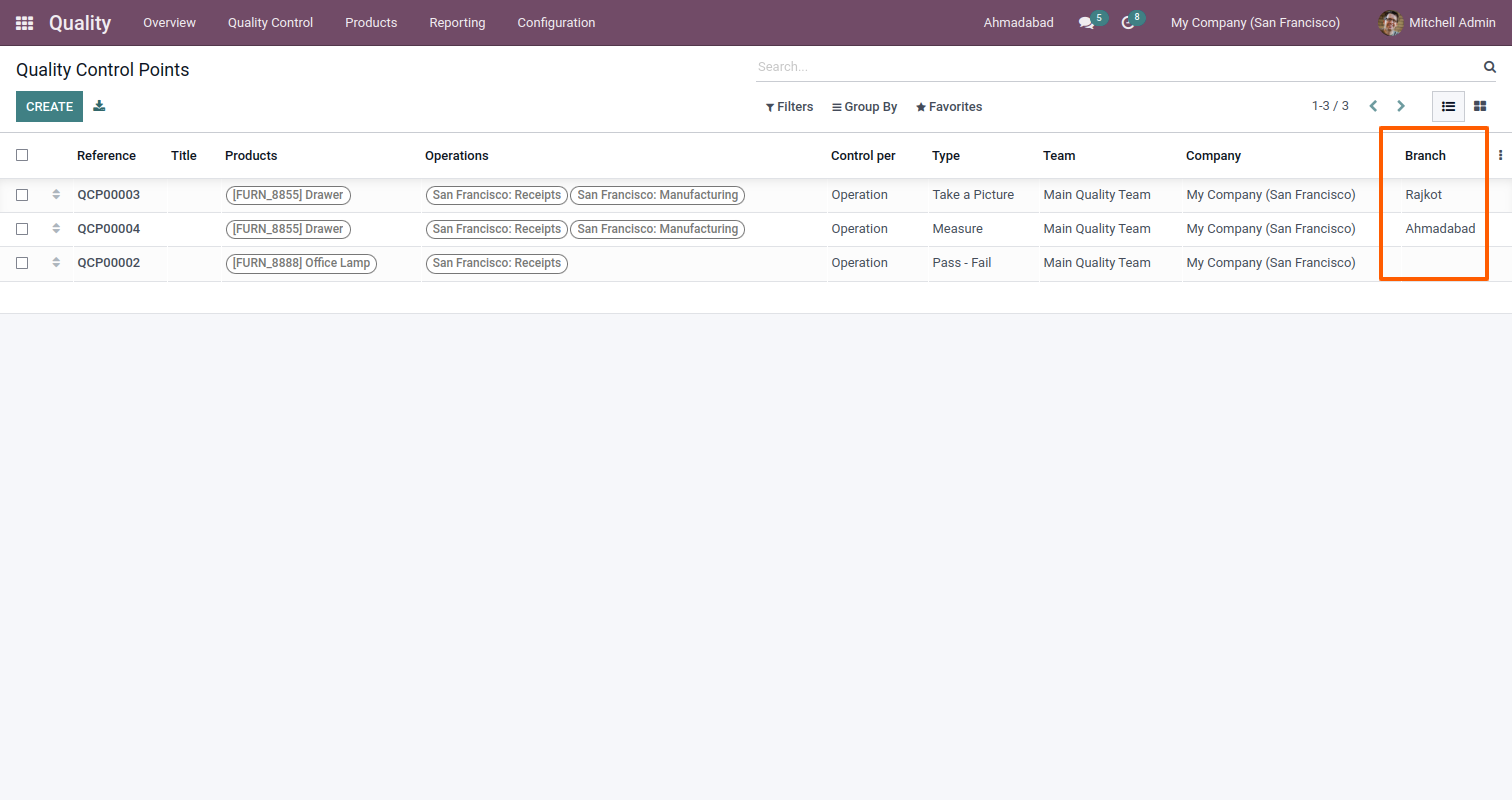
Task: Sort by Branch column header
Action: (x=1425, y=156)
